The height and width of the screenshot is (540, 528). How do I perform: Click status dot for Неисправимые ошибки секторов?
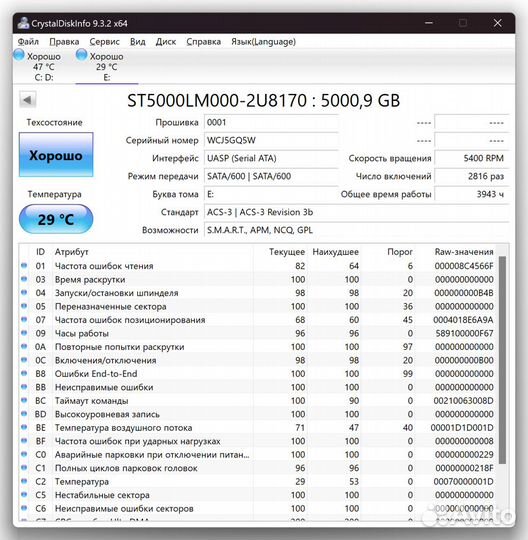[24, 508]
